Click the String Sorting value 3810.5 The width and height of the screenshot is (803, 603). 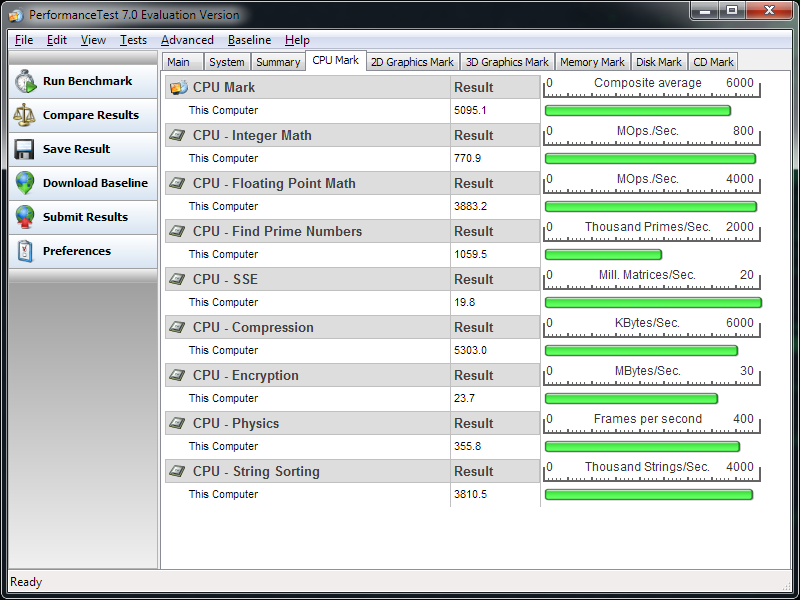click(x=470, y=494)
